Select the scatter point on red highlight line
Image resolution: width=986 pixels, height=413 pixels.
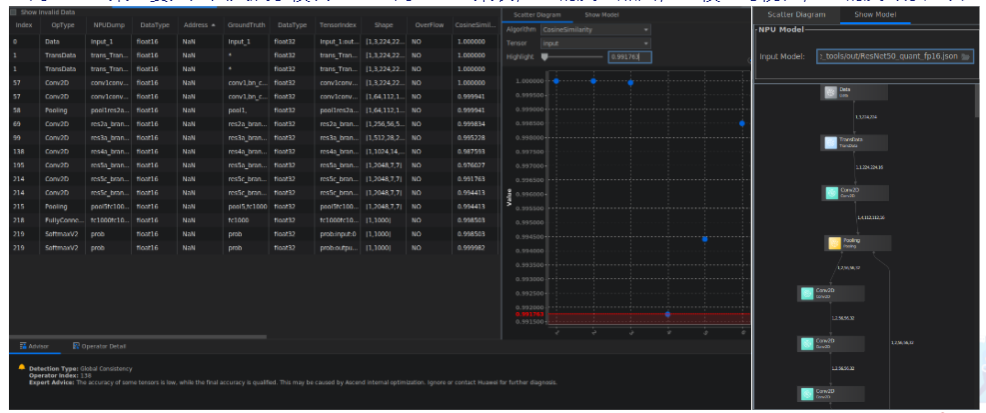pyautogui.click(x=668, y=314)
